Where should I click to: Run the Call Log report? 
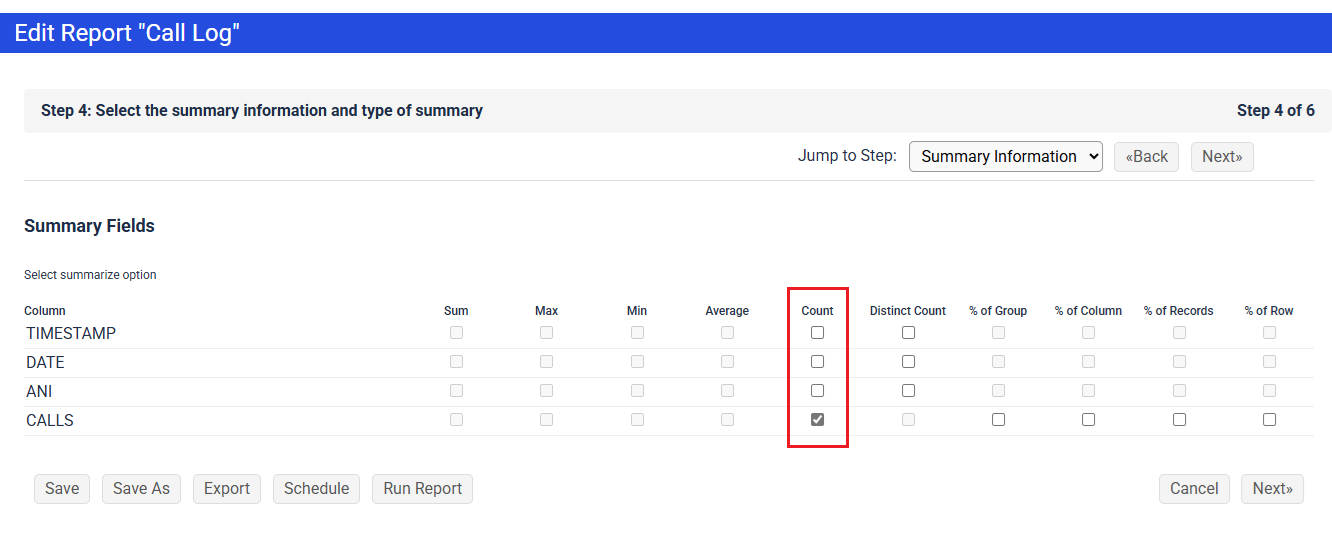point(422,489)
